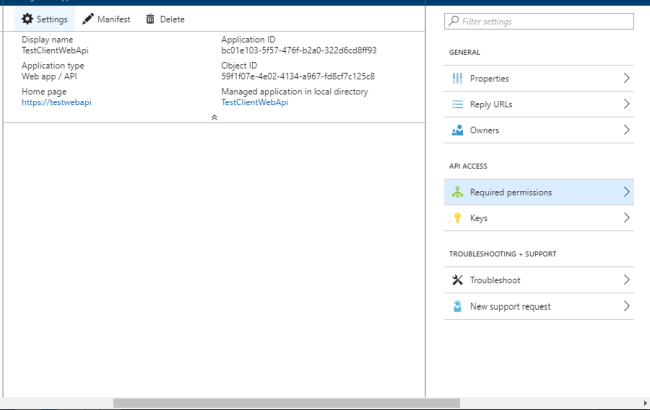This screenshot has height=410, width=650.
Task: Click the scrollbar right arrow
Action: tap(645, 403)
